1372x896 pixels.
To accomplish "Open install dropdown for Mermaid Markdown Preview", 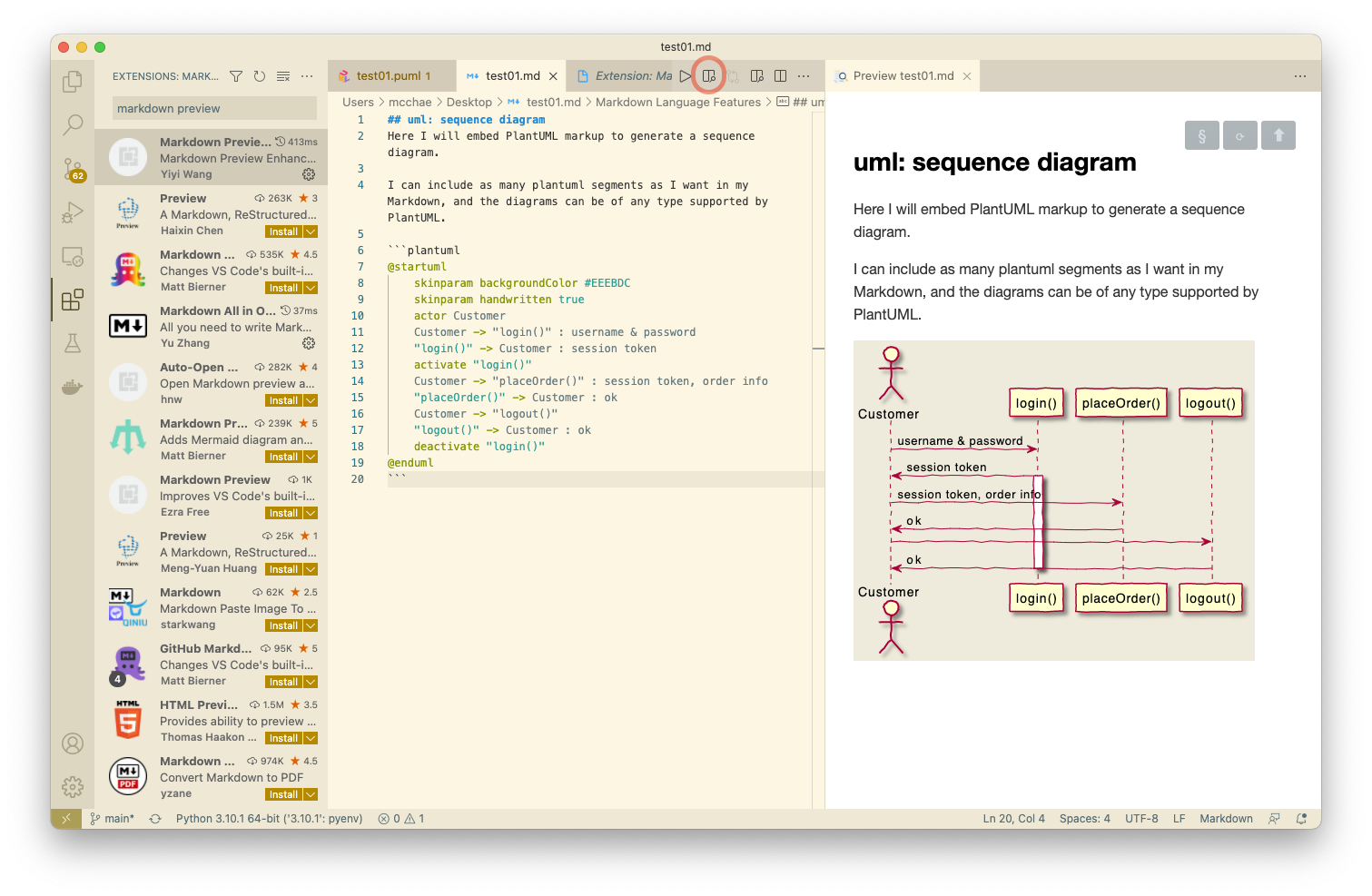I will (311, 457).
